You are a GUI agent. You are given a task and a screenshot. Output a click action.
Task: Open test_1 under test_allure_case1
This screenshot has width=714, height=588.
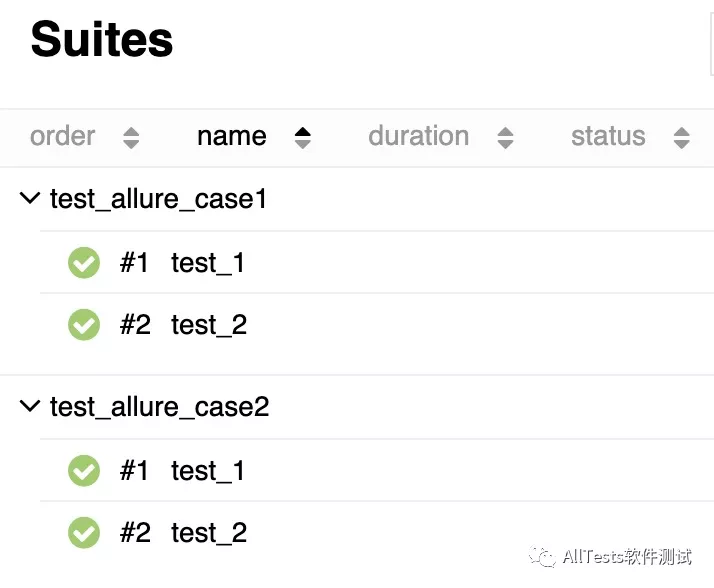click(208, 264)
